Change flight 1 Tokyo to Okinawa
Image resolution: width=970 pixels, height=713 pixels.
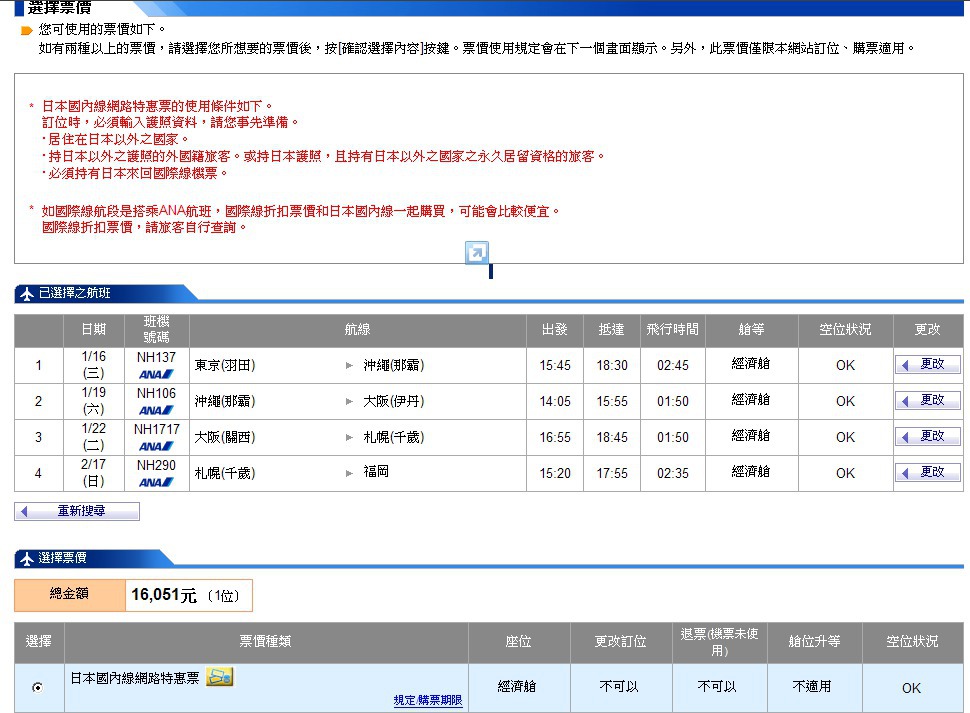(927, 364)
